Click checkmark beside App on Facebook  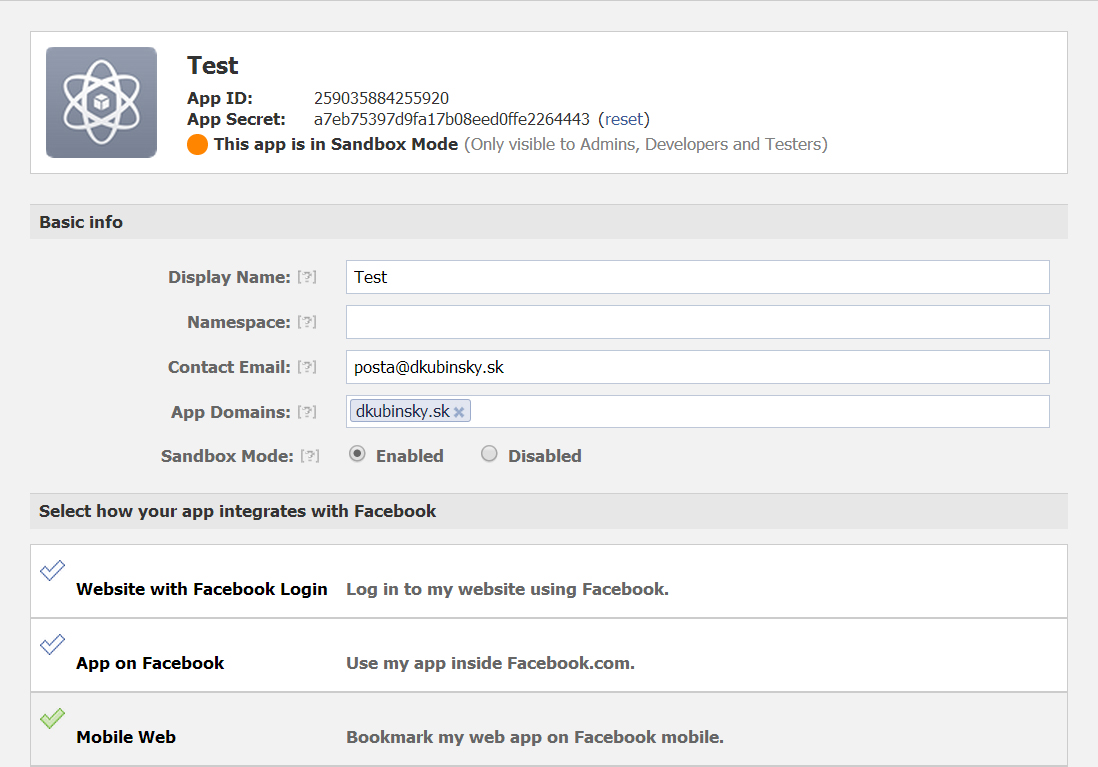(52, 644)
